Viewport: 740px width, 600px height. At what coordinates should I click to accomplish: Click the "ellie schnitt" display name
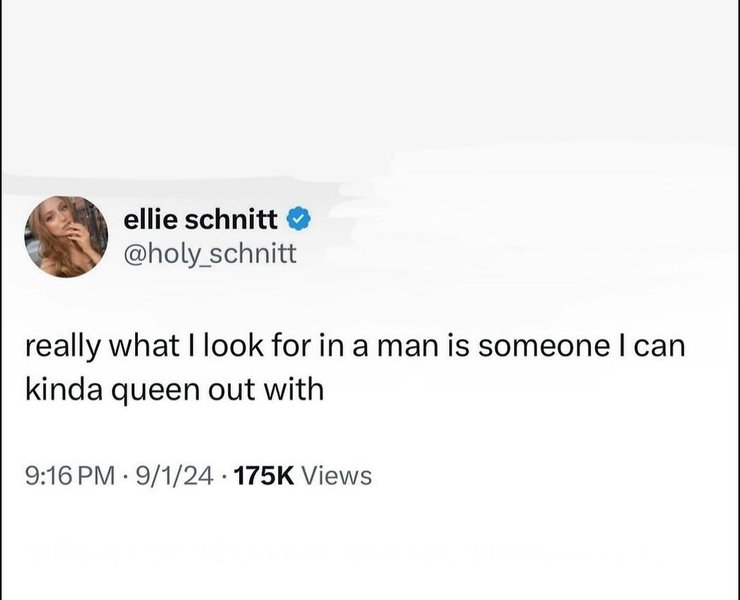pos(203,214)
